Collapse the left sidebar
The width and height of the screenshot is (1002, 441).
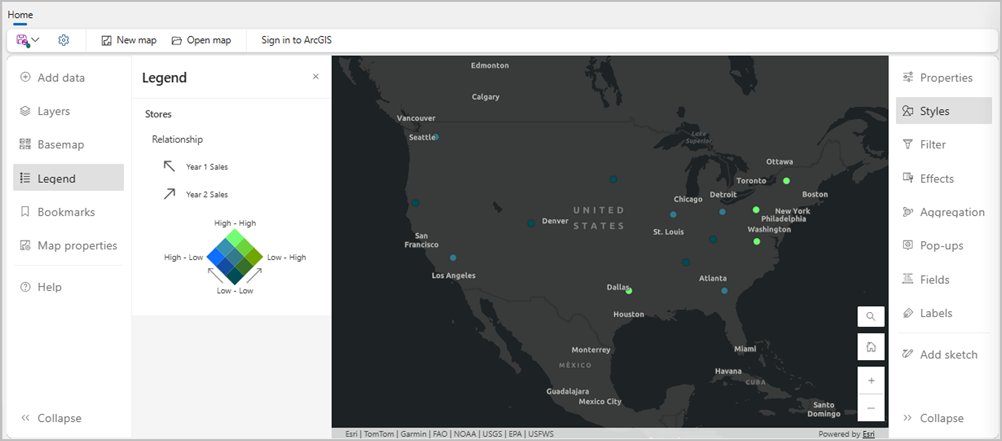click(x=68, y=418)
